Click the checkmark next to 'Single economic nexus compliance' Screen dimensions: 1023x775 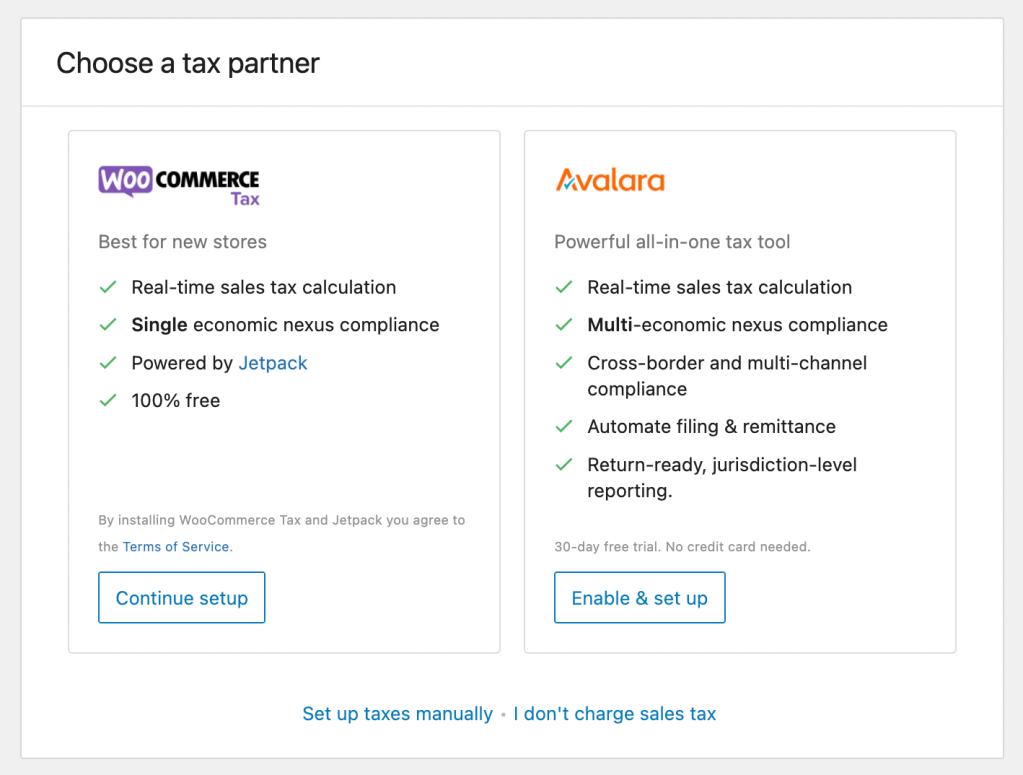pyautogui.click(x=108, y=325)
